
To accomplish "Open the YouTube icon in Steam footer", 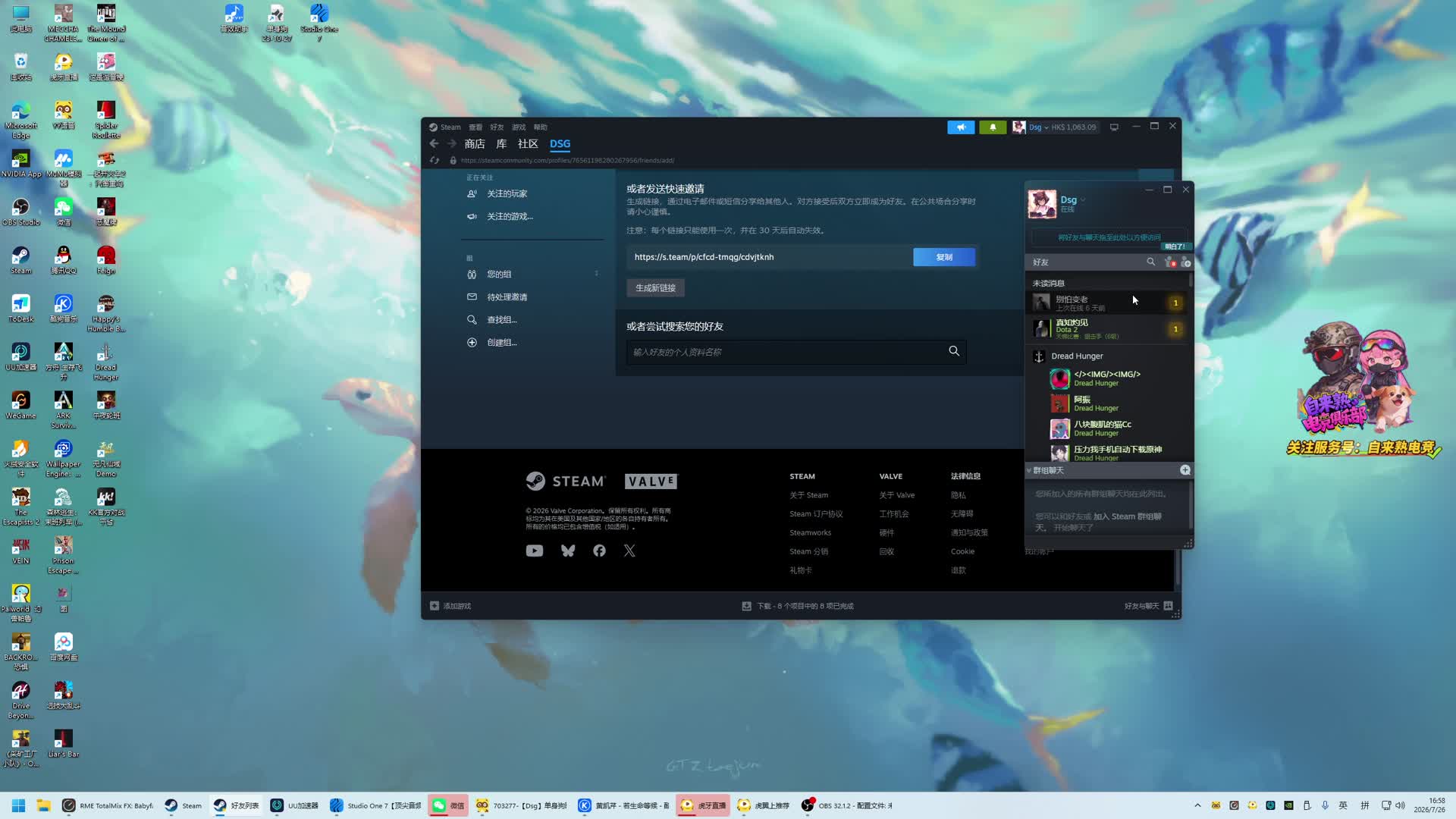I will click(535, 551).
